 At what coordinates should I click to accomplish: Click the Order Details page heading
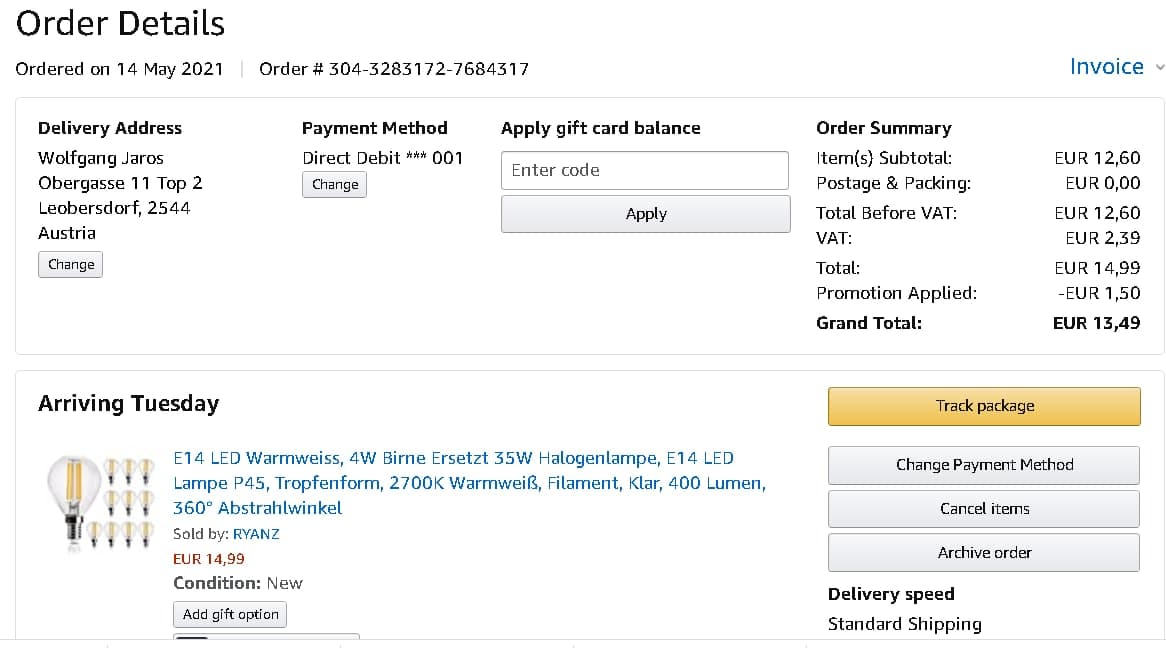(120, 23)
